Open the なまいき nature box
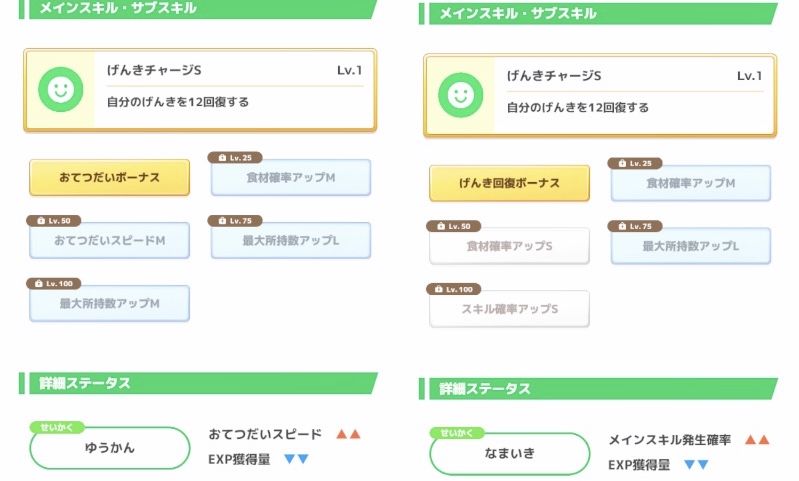The height and width of the screenshot is (481, 799). point(509,453)
